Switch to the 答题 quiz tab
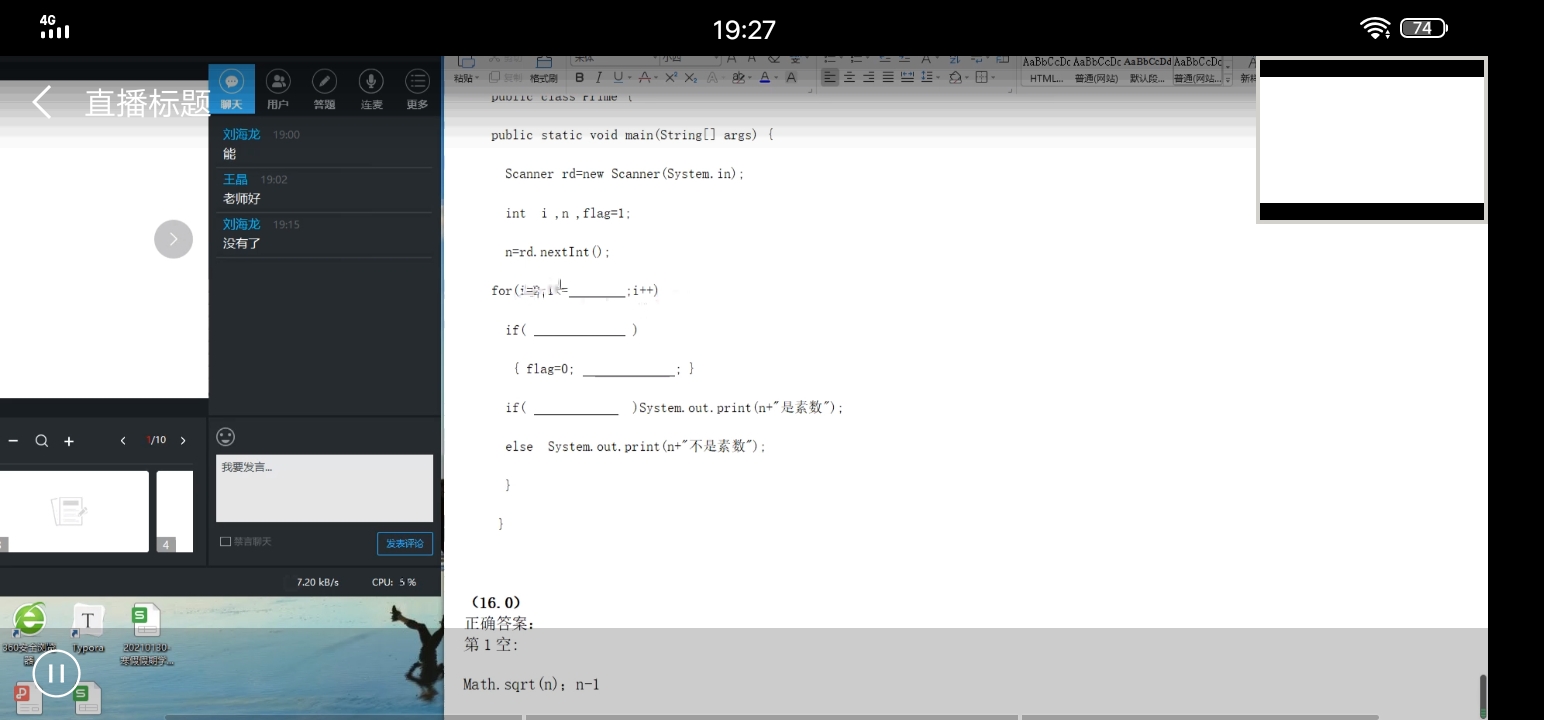Screen dimensions: 1544x720 pyautogui.click(x=324, y=89)
